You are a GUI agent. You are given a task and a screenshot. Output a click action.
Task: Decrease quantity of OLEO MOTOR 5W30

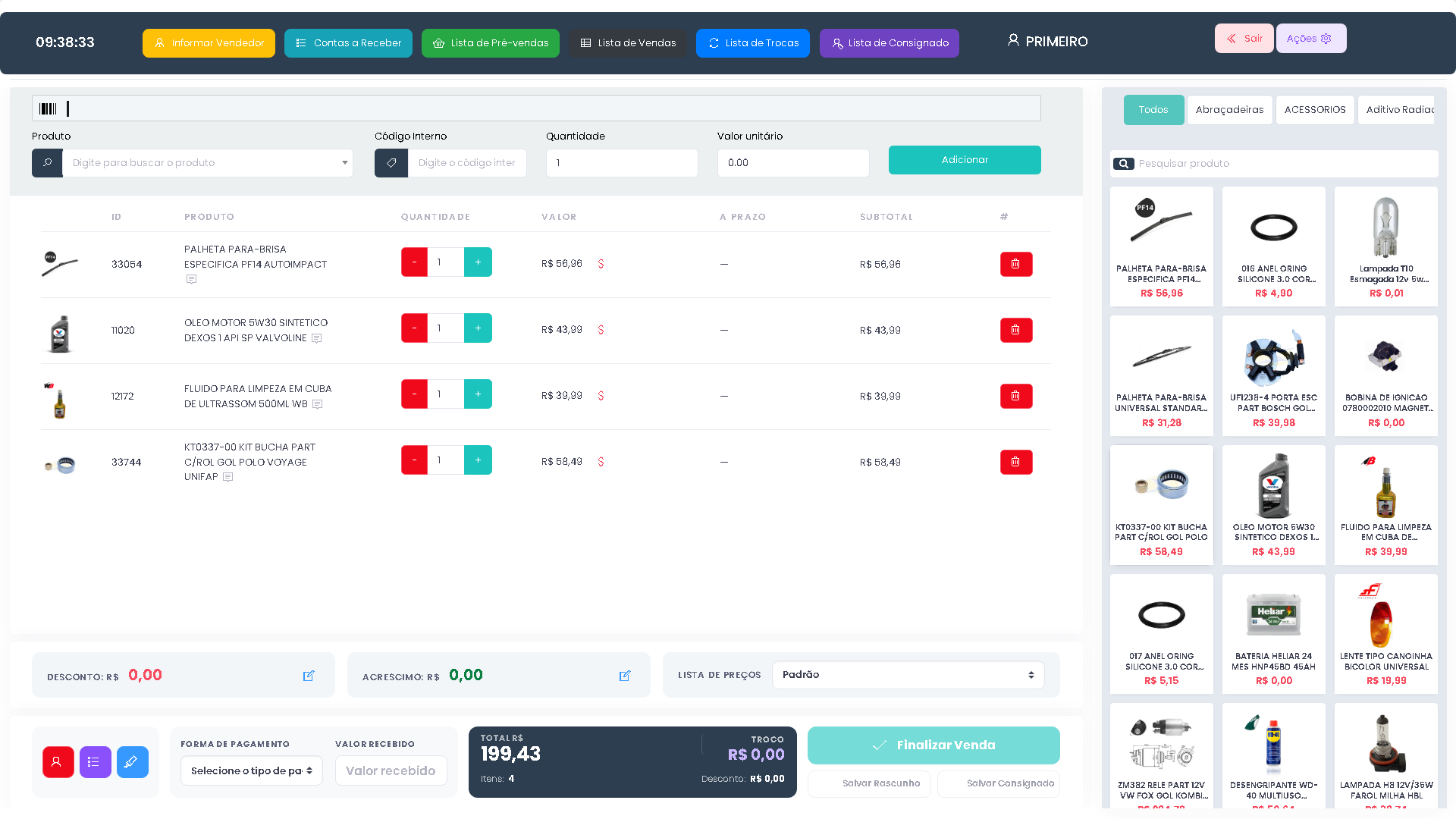[414, 328]
